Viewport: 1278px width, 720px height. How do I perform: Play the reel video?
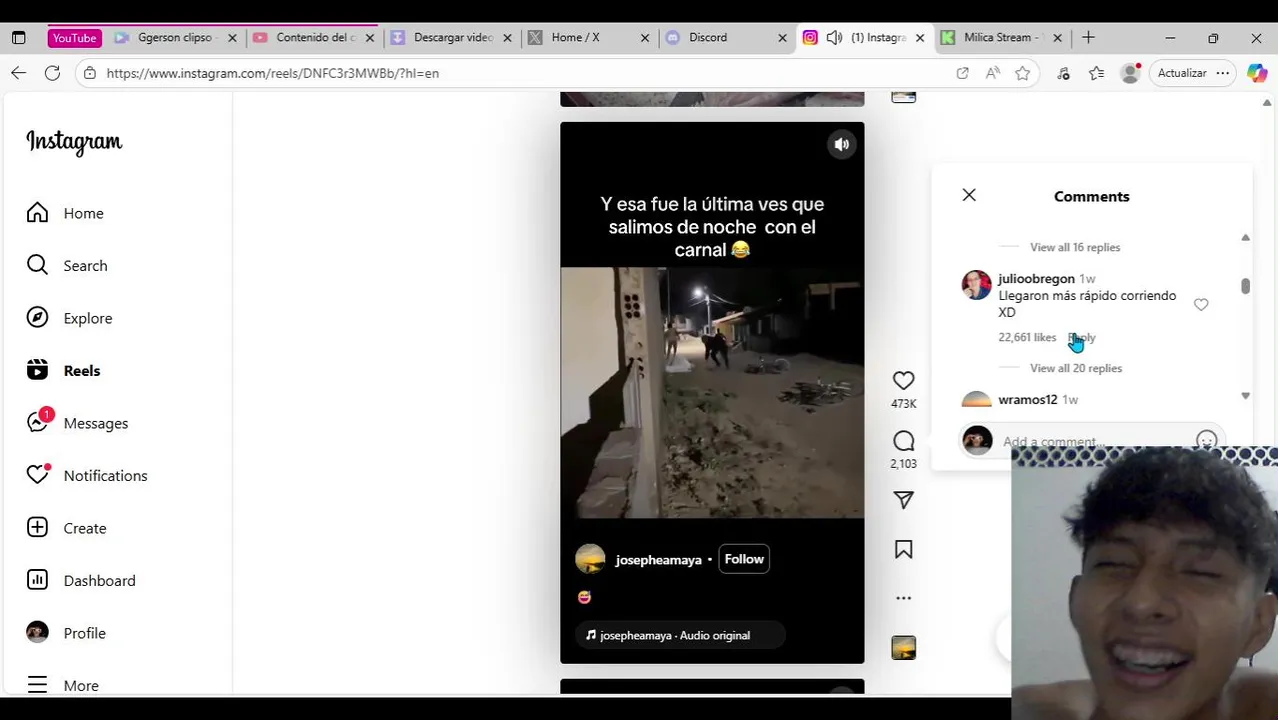pos(712,392)
